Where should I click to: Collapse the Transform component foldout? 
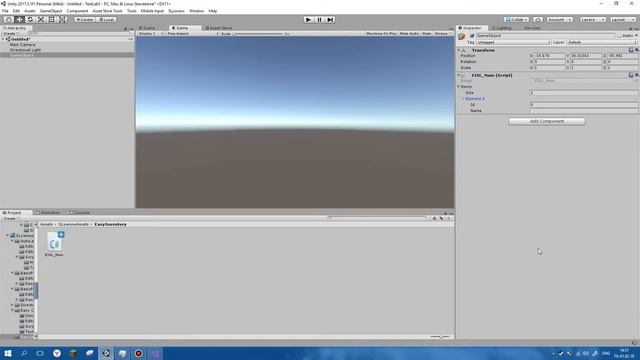pos(459,50)
